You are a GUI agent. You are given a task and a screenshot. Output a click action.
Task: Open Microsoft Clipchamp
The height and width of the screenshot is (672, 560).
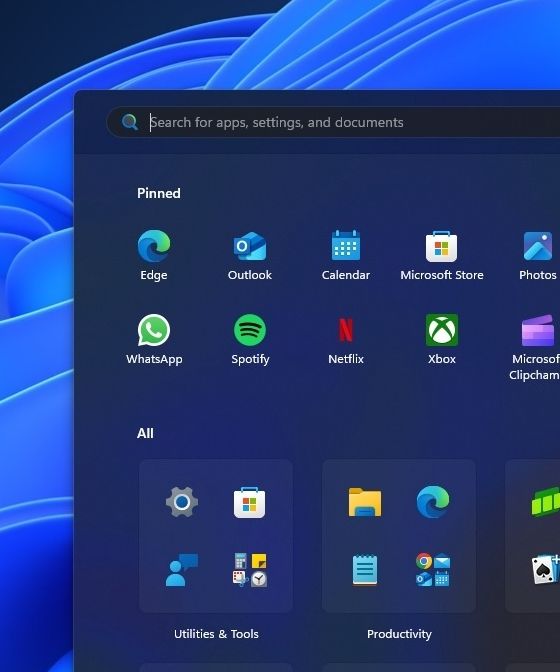tap(536, 347)
